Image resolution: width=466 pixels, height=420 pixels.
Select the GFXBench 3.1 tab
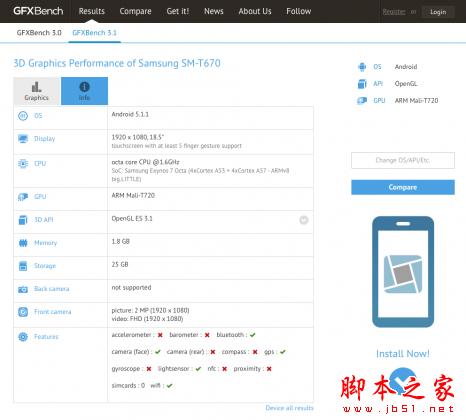(x=94, y=33)
